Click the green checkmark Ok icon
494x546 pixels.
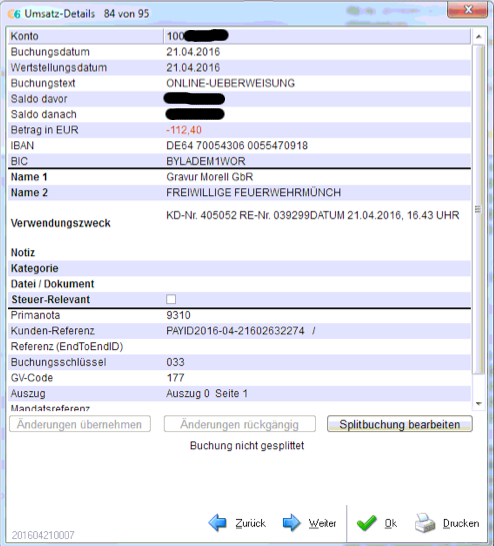(366, 523)
